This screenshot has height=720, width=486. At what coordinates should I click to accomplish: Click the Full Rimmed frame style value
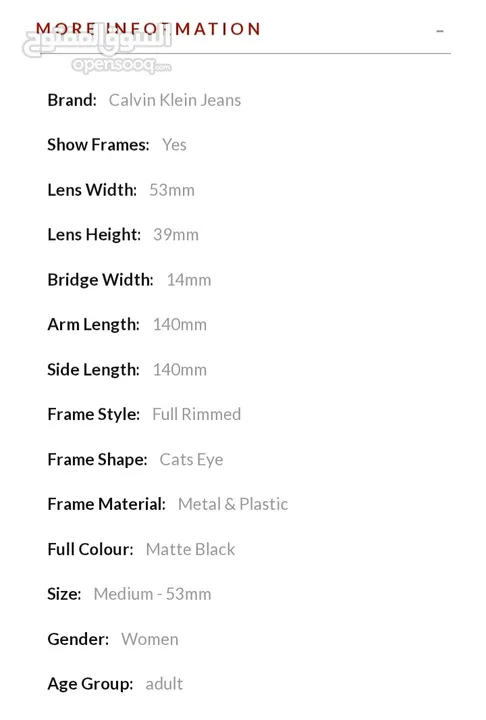[197, 414]
